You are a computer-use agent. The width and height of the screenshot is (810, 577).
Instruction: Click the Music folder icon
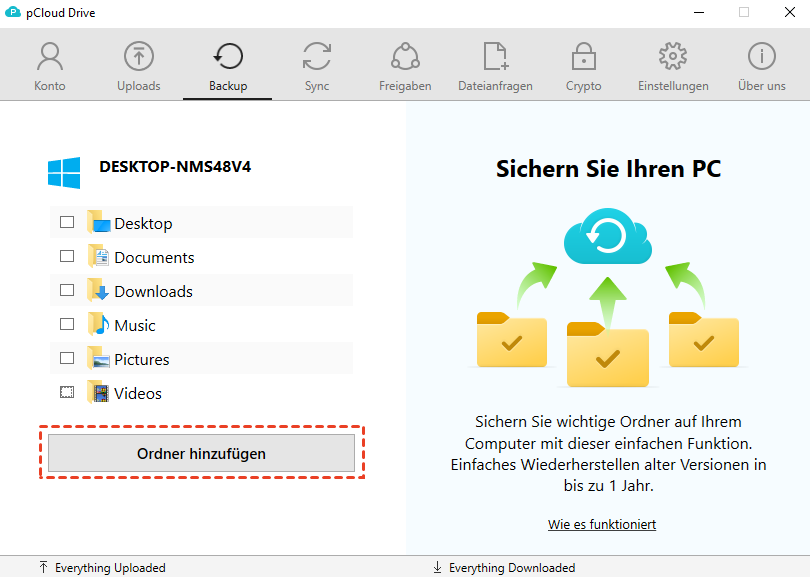pyautogui.click(x=99, y=324)
